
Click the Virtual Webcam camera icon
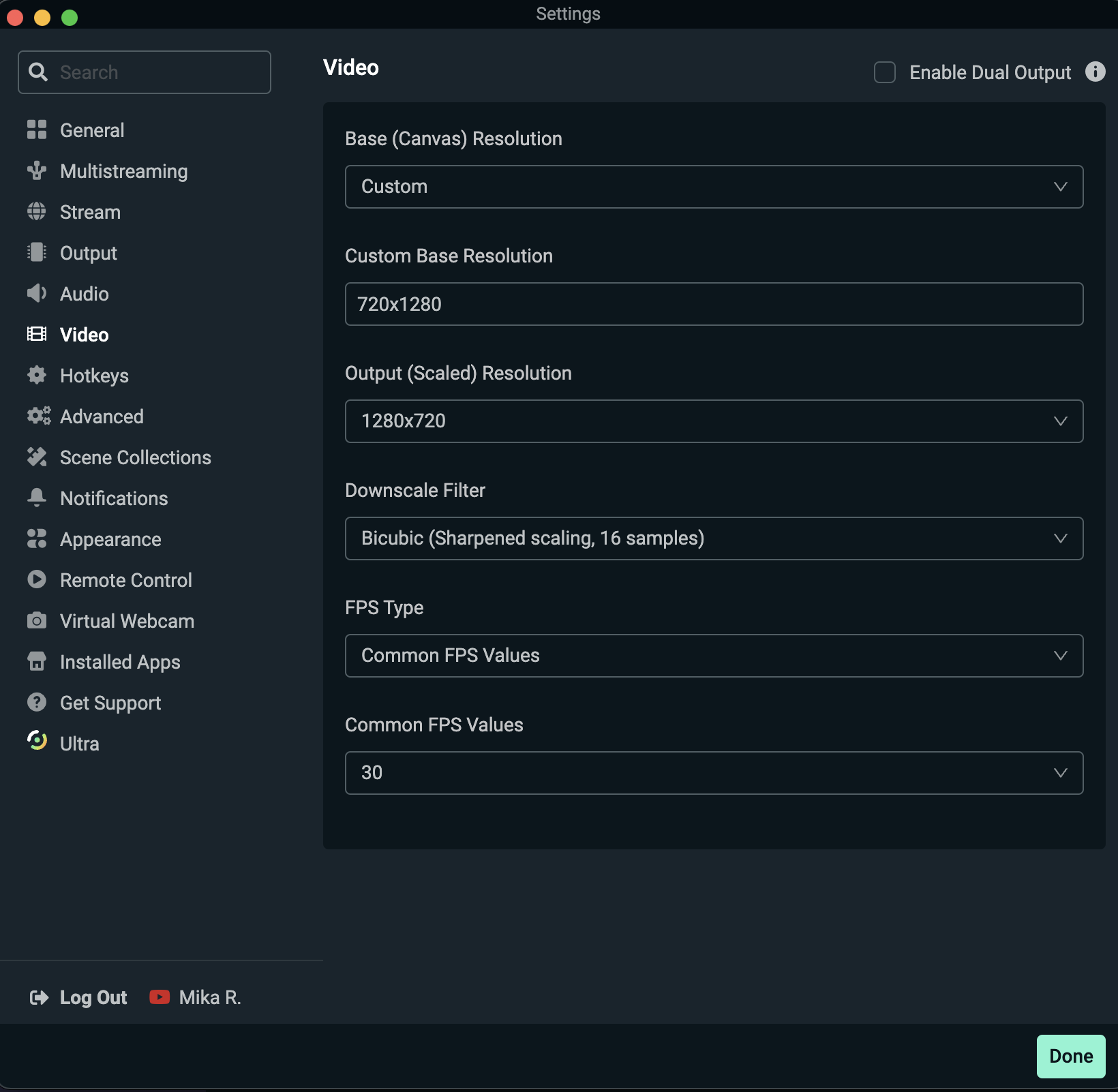(37, 620)
